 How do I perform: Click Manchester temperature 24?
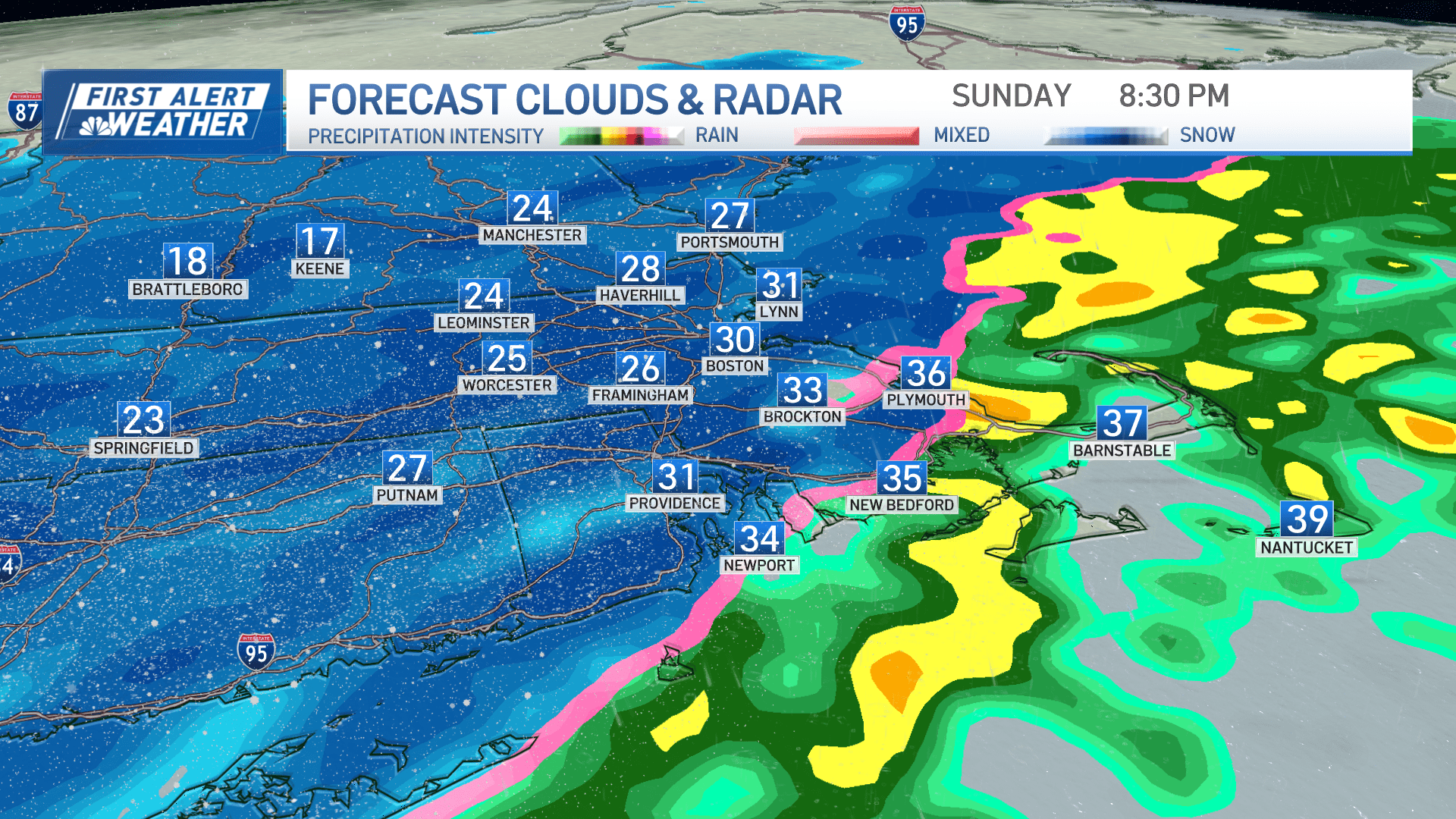click(x=532, y=208)
